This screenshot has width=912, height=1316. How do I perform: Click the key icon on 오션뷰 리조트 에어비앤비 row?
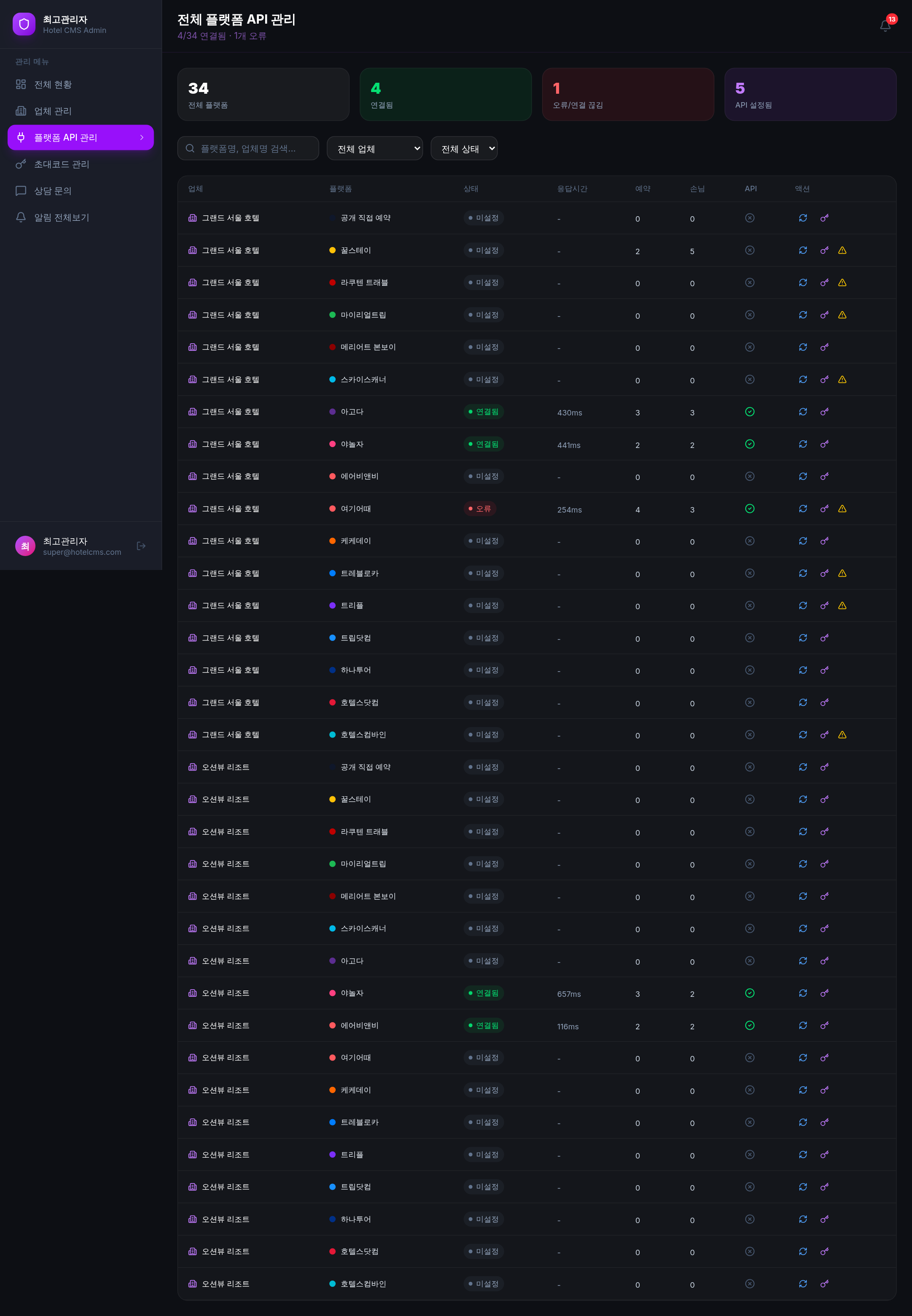pos(825,1026)
